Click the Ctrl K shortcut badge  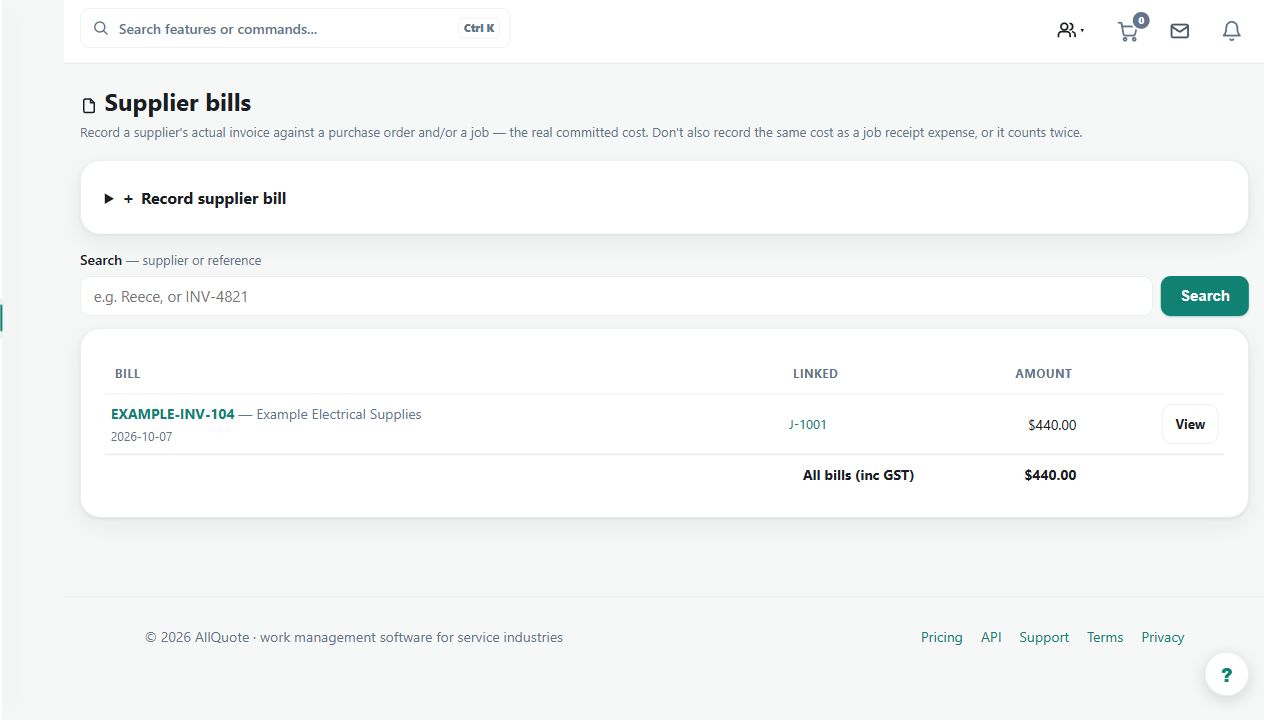tap(479, 28)
